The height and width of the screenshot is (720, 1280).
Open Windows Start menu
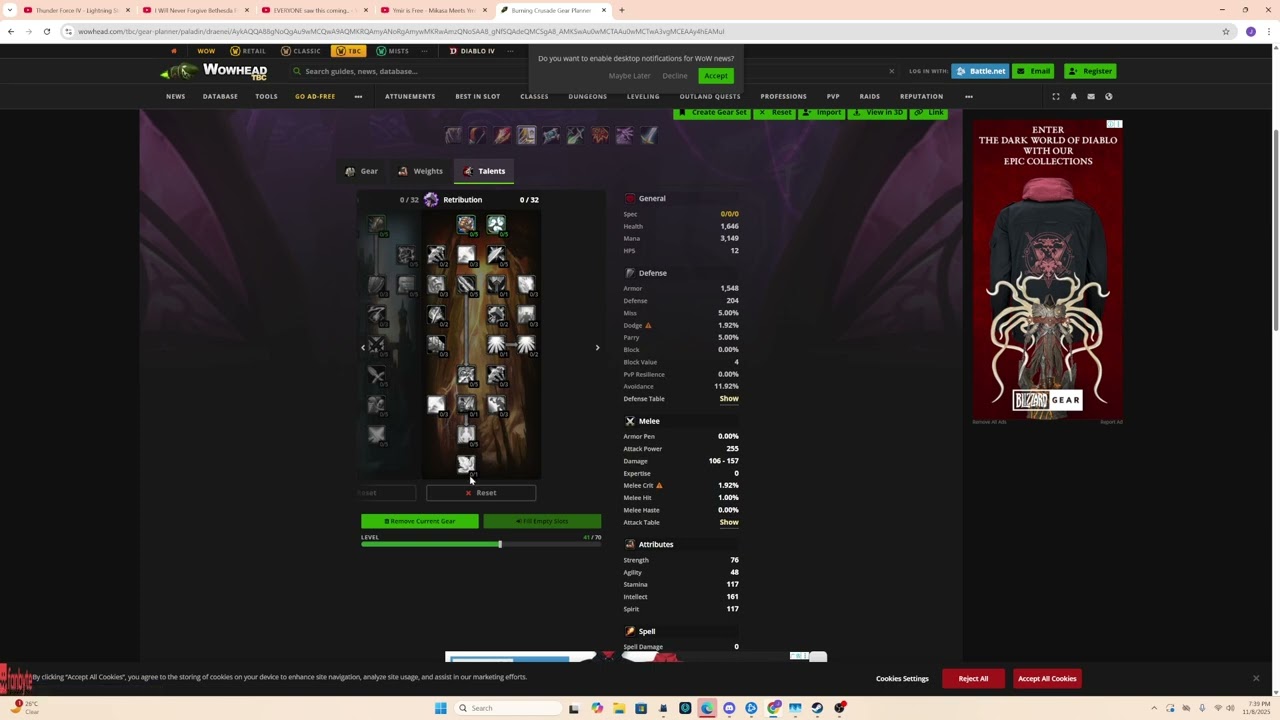point(440,708)
